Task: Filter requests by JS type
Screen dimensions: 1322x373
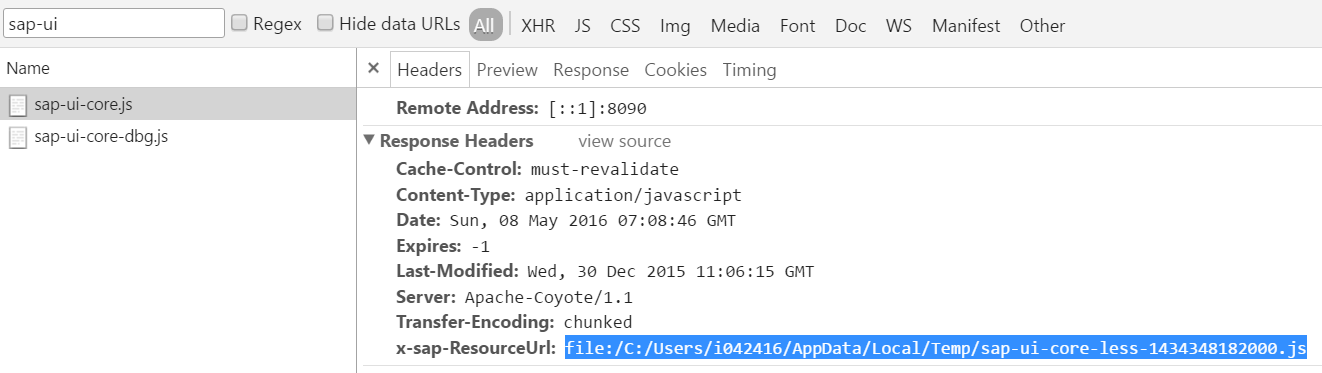Action: tap(583, 26)
